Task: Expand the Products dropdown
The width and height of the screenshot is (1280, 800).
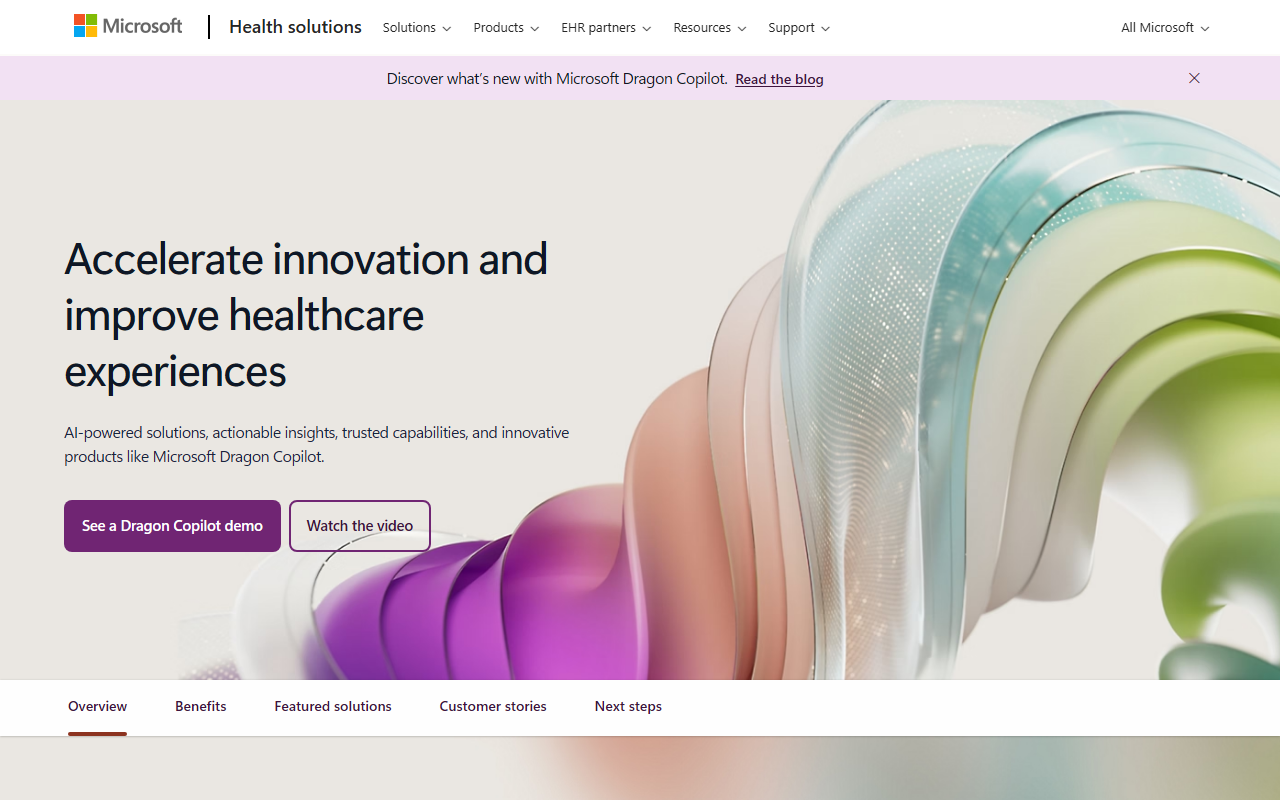Action: (x=506, y=28)
